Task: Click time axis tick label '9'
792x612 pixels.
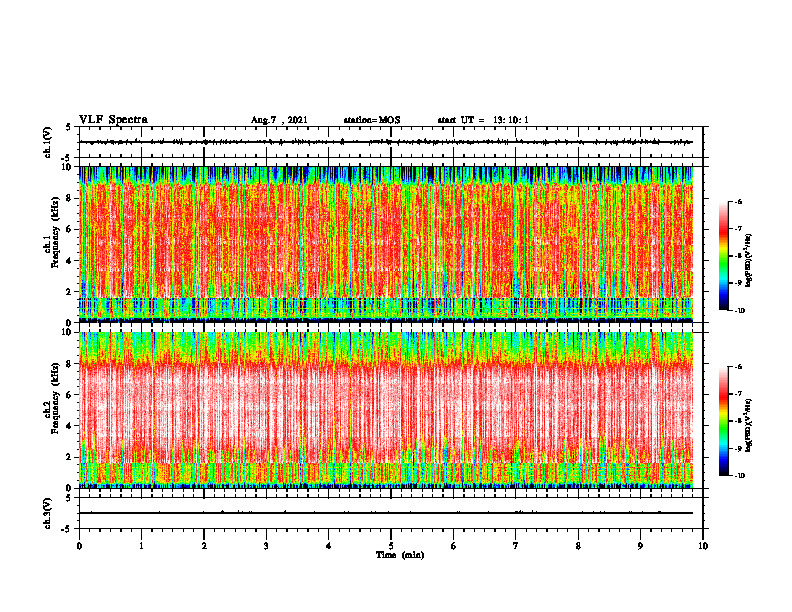Action: tap(640, 546)
